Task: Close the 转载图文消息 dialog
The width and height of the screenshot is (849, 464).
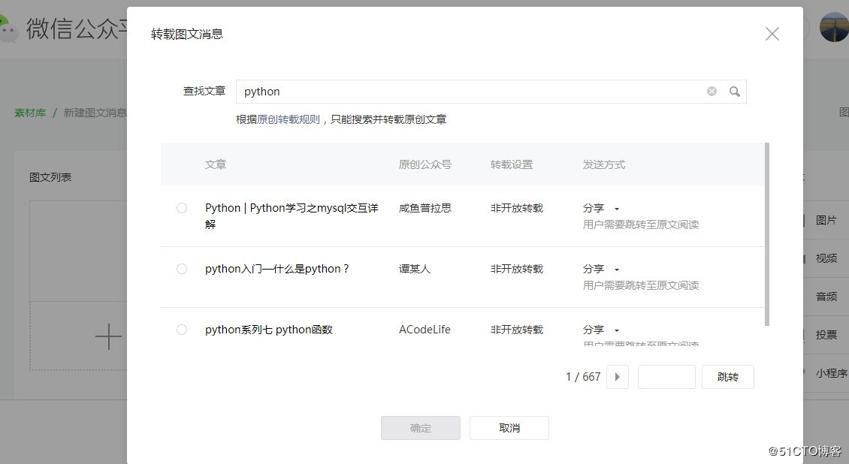Action: [x=772, y=34]
